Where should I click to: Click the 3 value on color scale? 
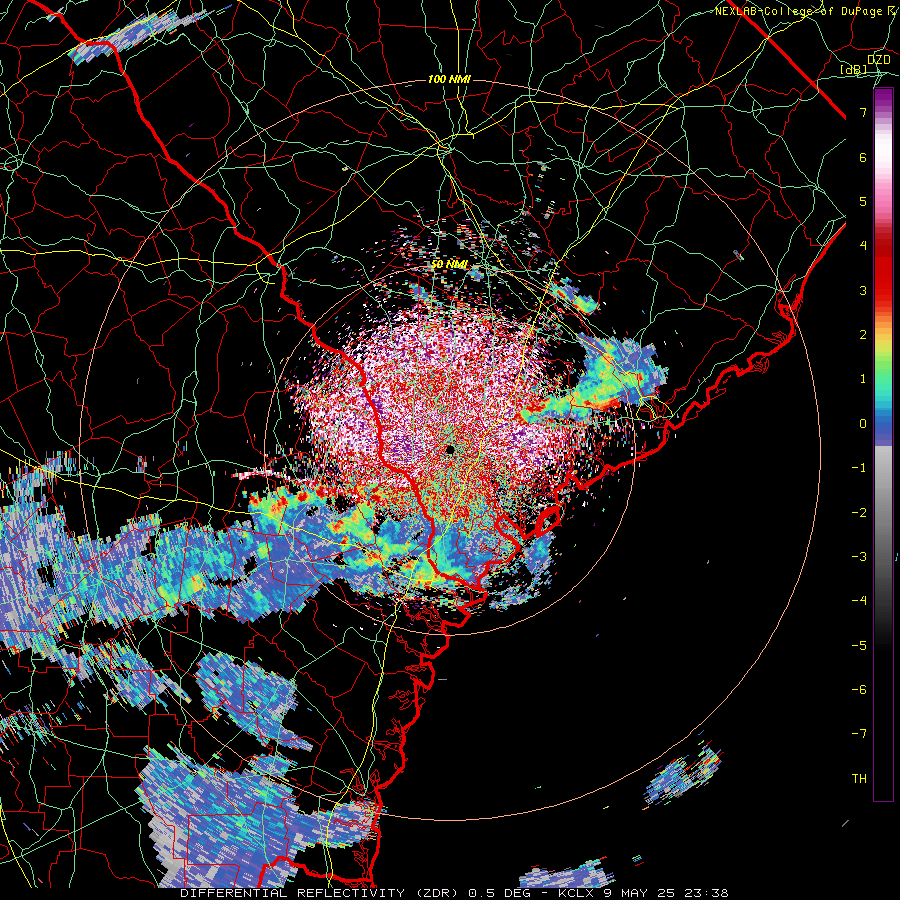(x=863, y=290)
